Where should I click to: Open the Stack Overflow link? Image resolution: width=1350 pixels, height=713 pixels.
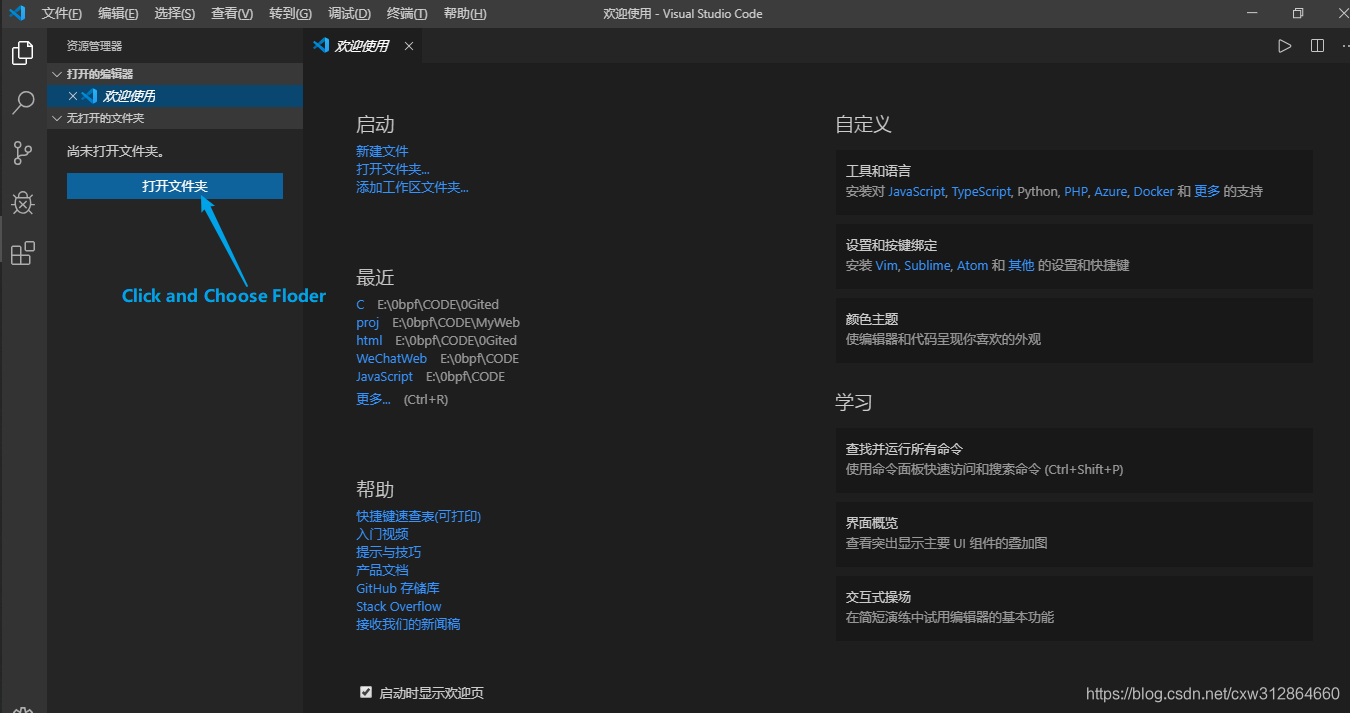pyautogui.click(x=399, y=606)
